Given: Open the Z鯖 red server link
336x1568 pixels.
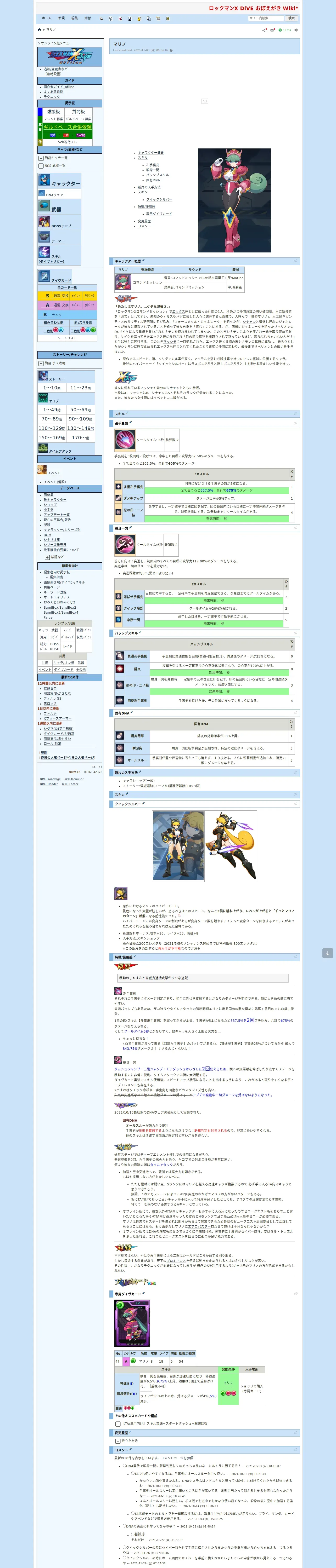Looking at the screenshot, I should tap(66, 135).
